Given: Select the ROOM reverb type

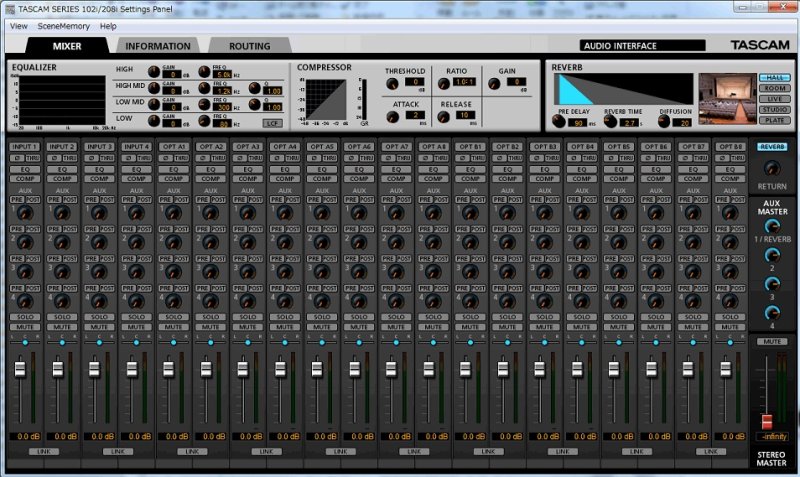Looking at the screenshot, I should (x=775, y=88).
